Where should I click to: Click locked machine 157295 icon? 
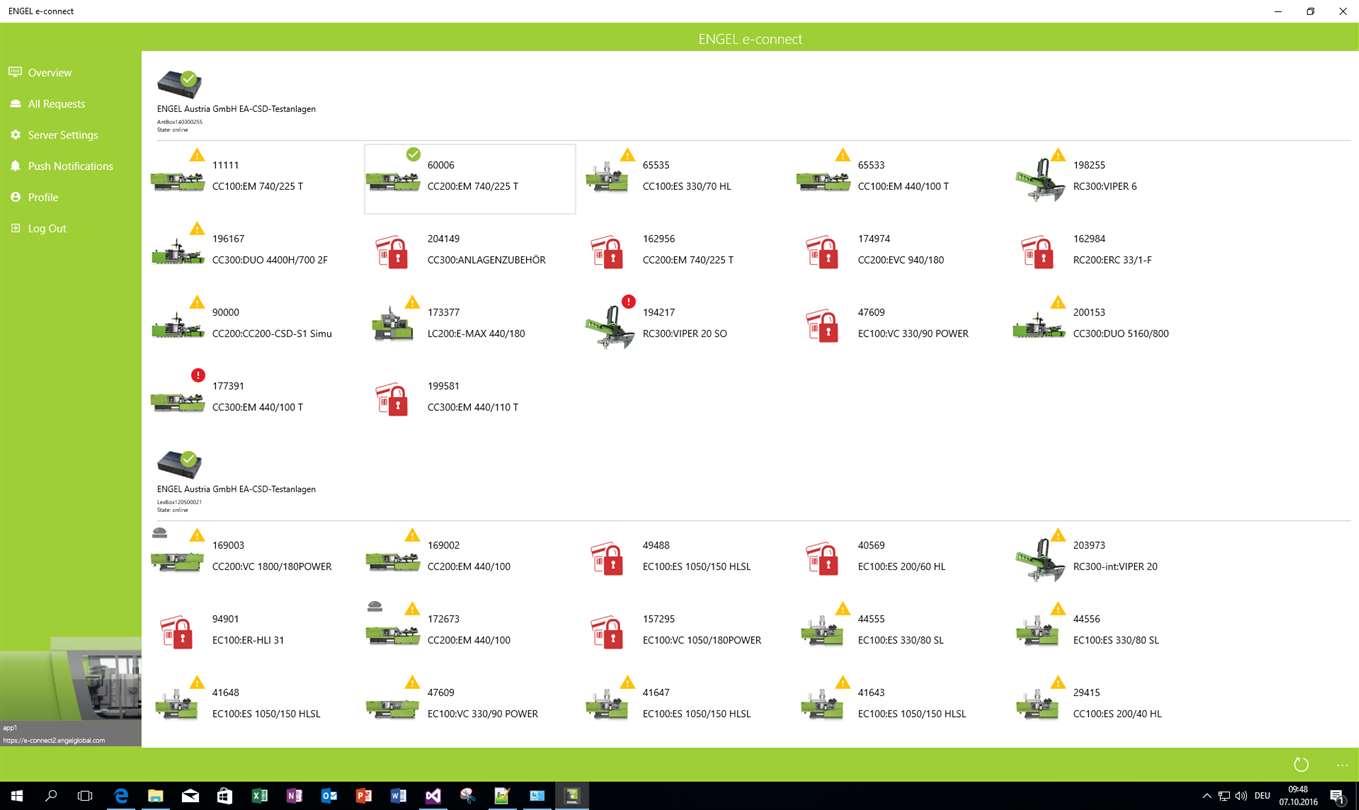[608, 632]
